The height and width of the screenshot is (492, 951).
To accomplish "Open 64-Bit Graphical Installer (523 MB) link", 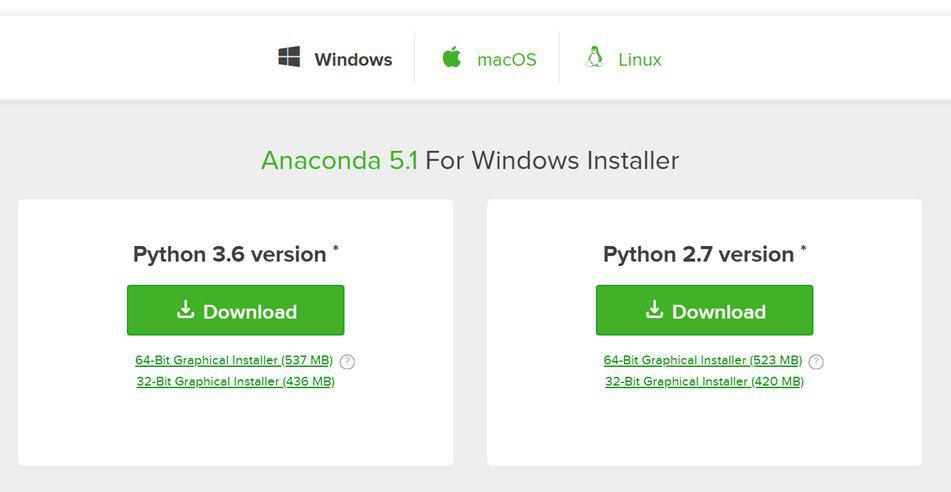I will tap(703, 360).
